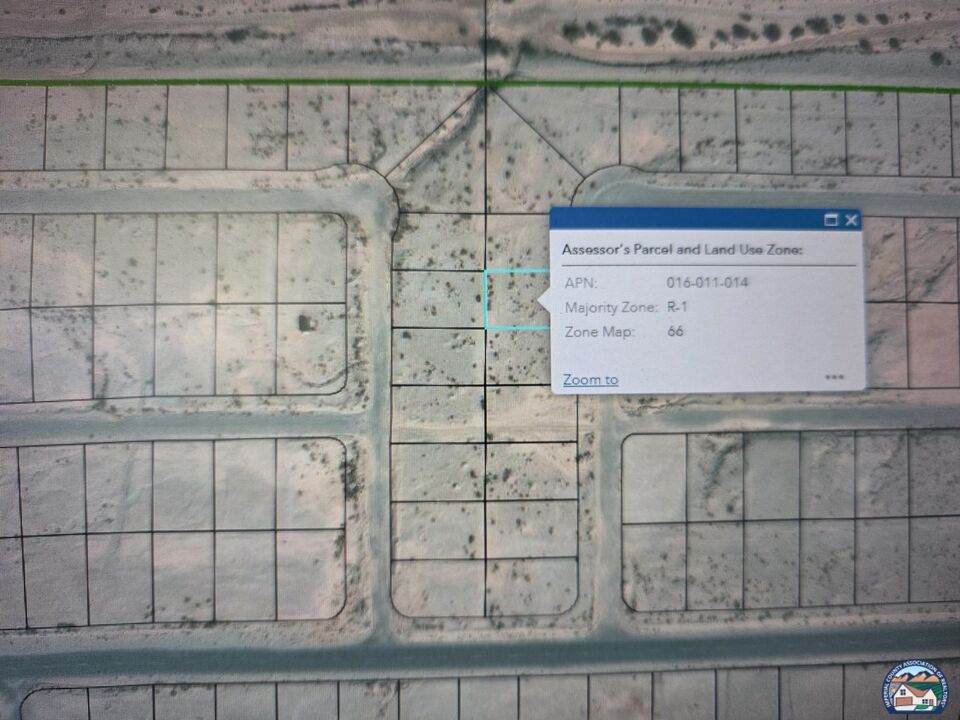Select the parcel left of the highlighted parcel

[x=438, y=299]
